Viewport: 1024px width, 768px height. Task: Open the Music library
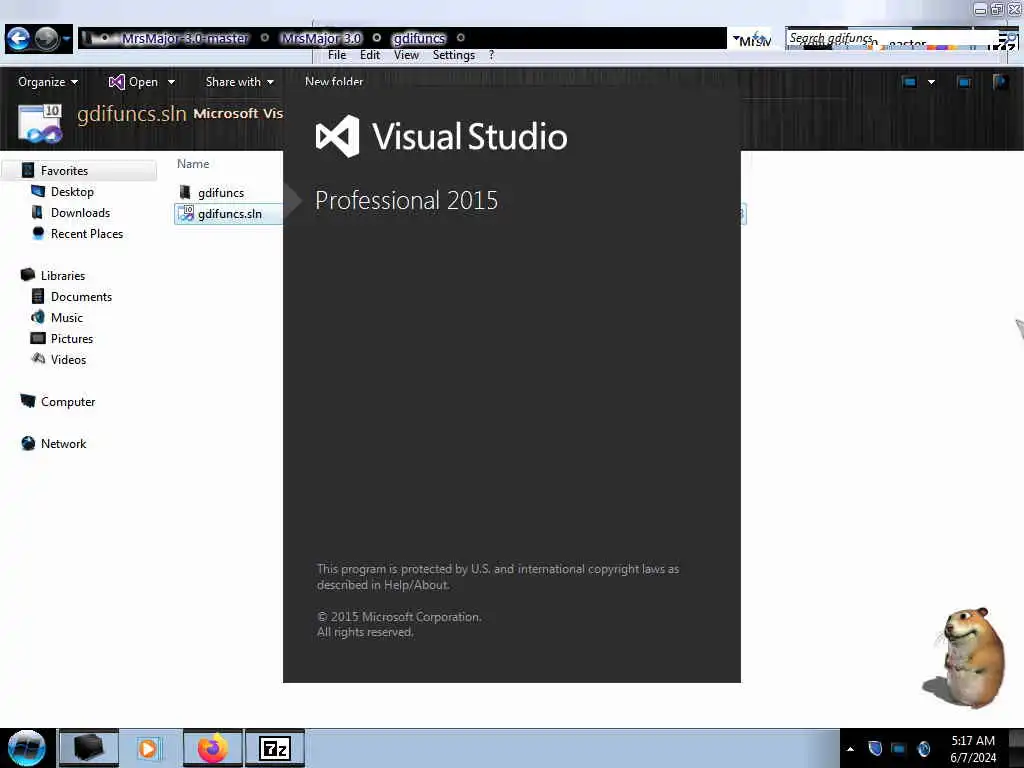(x=67, y=318)
